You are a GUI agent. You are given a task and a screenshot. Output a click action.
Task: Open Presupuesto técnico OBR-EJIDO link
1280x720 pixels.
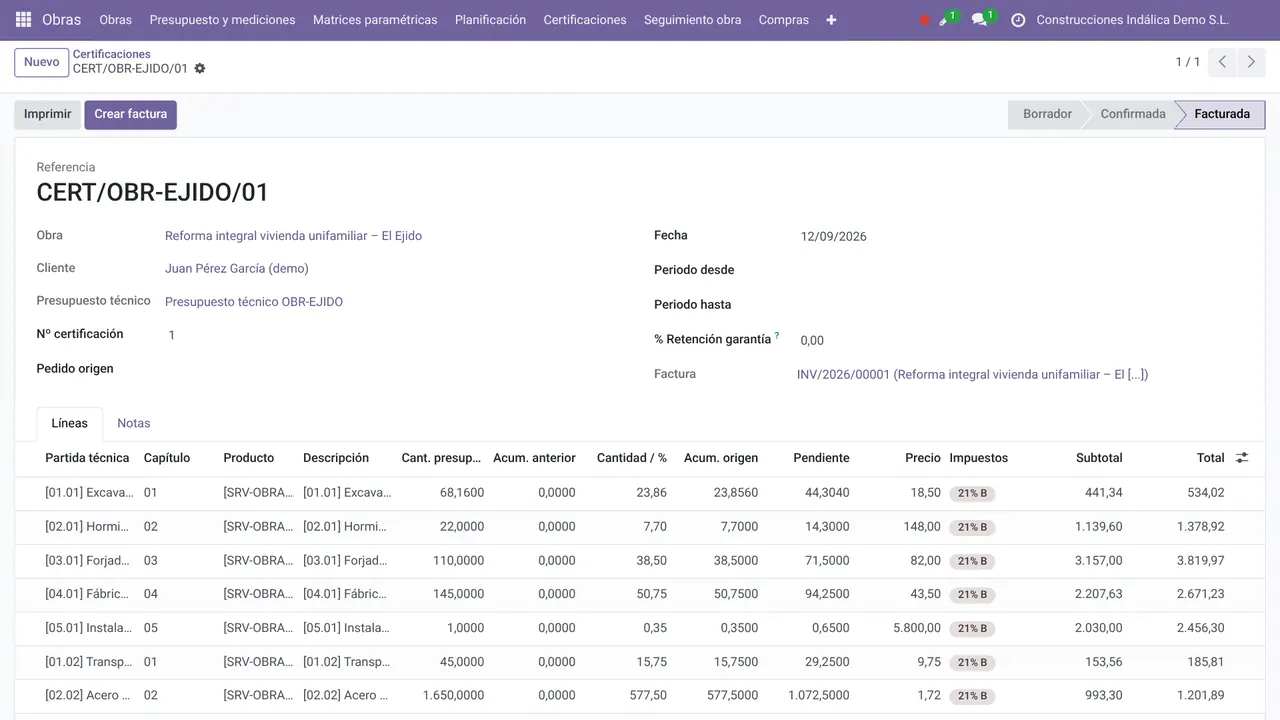(x=254, y=302)
